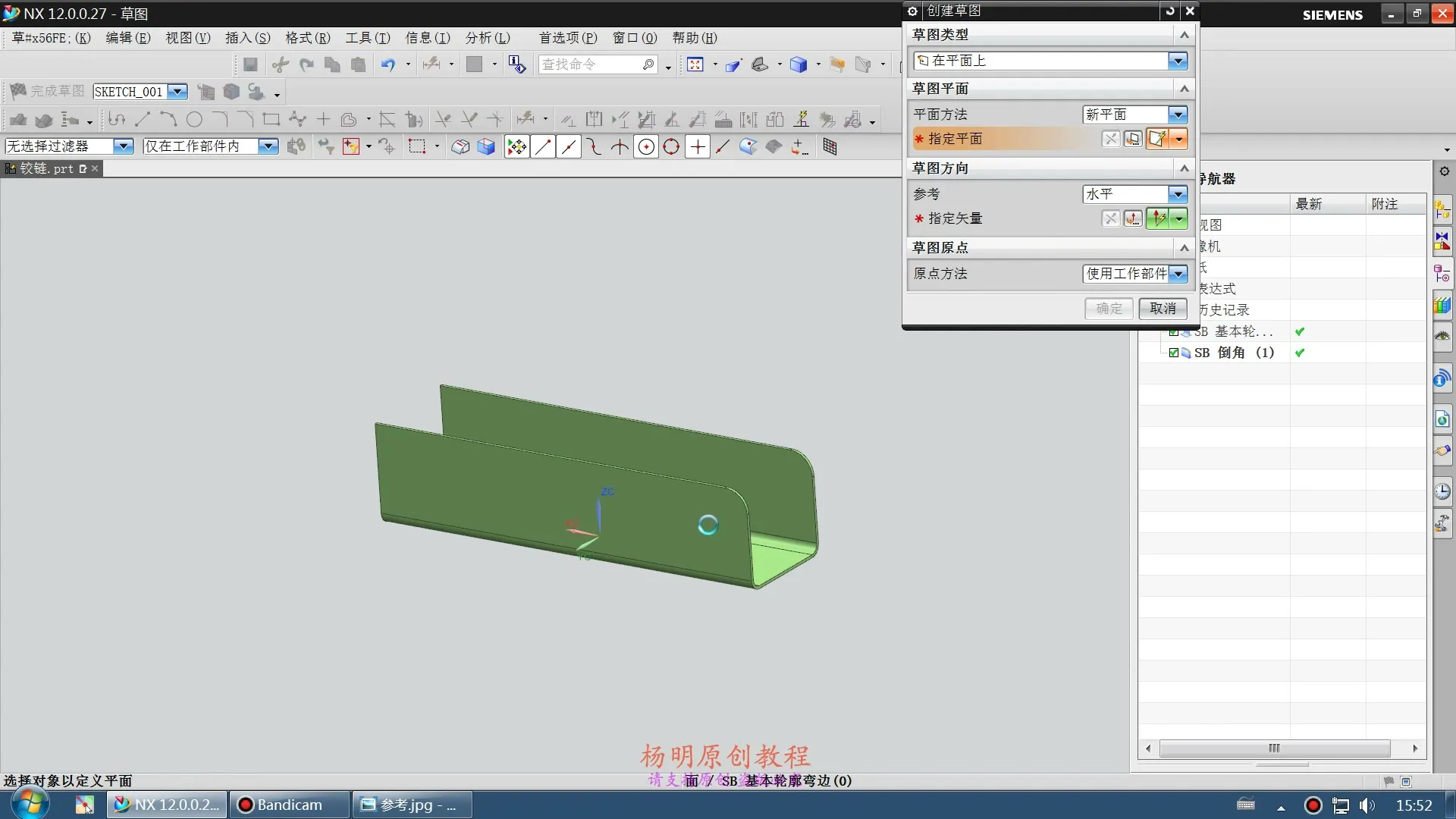Image resolution: width=1456 pixels, height=819 pixels.
Task: Select the circle sketch tool
Action: point(194,120)
